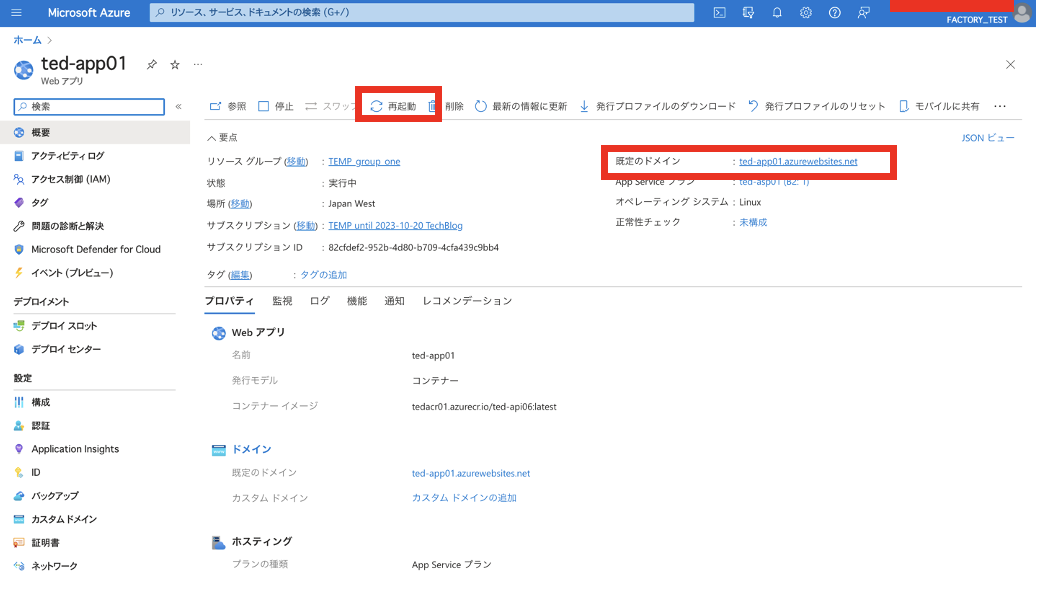Select 概要 in the sidebar

tap(95, 133)
